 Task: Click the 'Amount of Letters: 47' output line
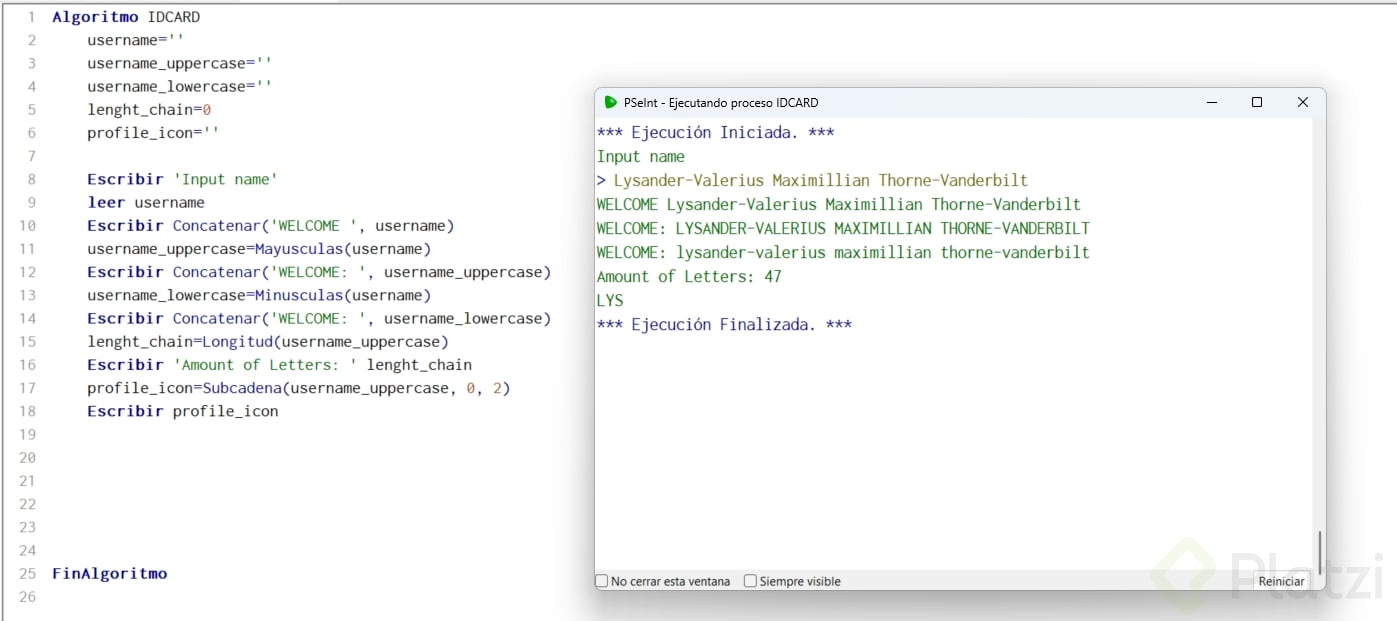(689, 276)
